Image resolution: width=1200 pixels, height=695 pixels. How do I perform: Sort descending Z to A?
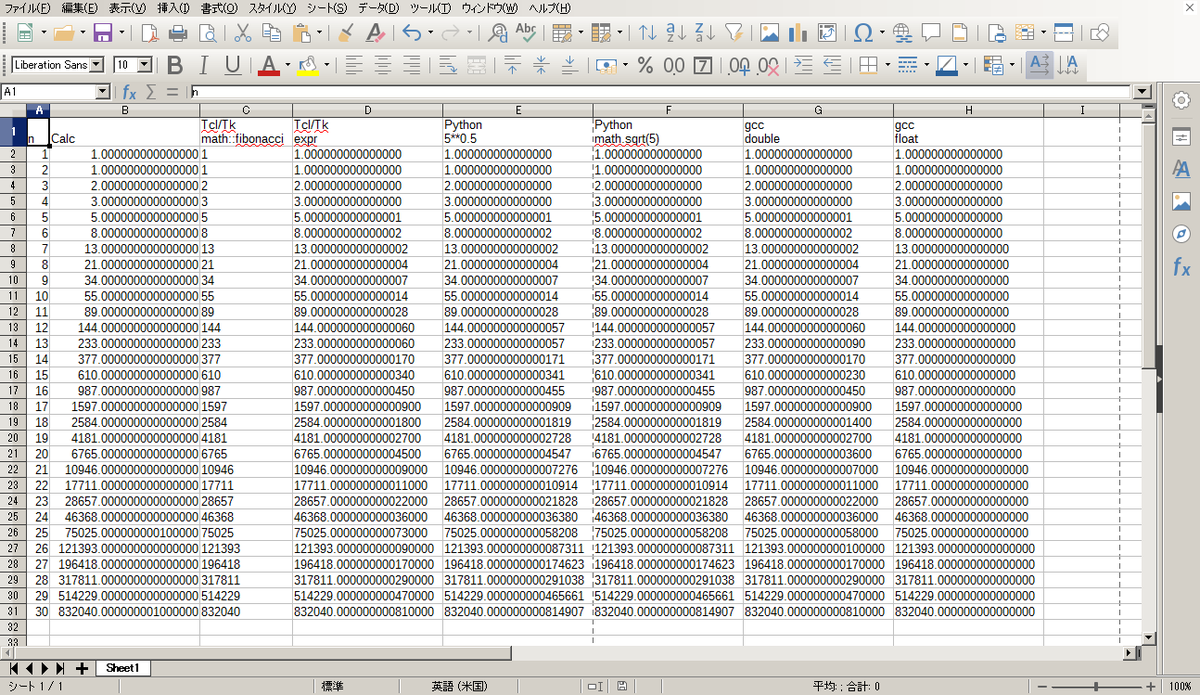click(x=705, y=33)
